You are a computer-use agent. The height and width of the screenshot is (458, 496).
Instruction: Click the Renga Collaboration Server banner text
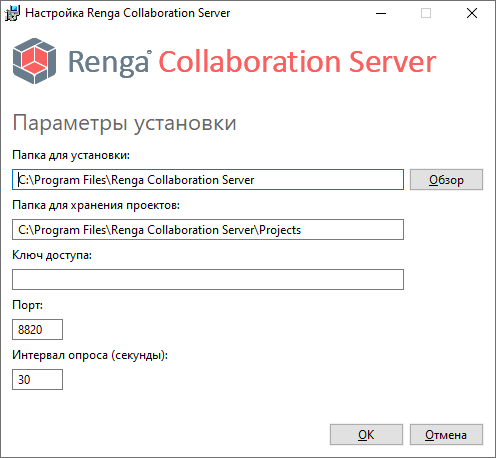[x=252, y=62]
